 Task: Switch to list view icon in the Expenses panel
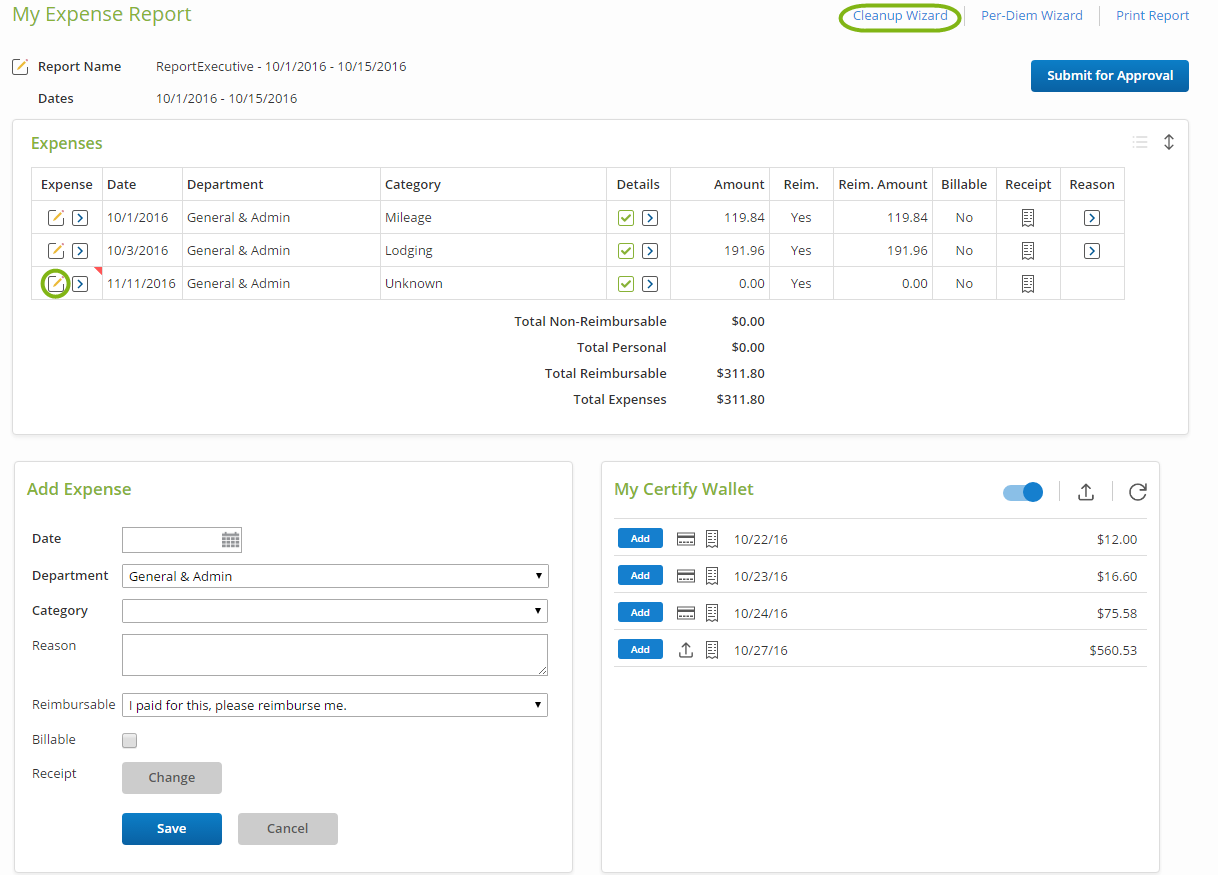click(x=1139, y=143)
